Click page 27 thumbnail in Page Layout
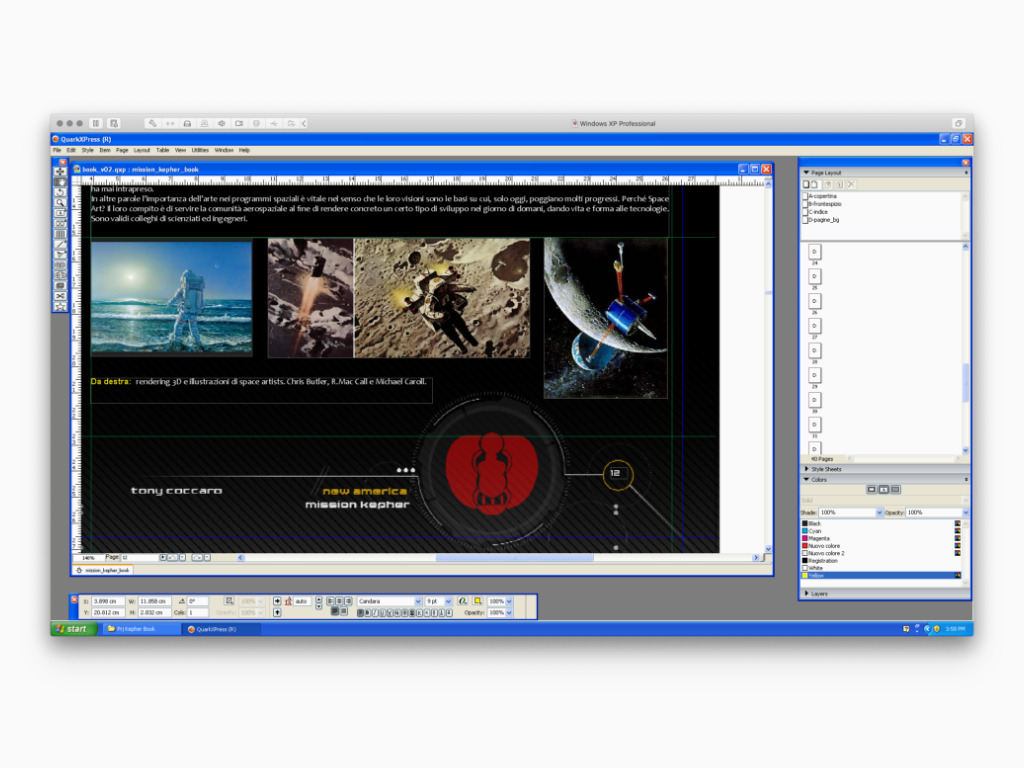1024x768 pixels. click(x=814, y=326)
